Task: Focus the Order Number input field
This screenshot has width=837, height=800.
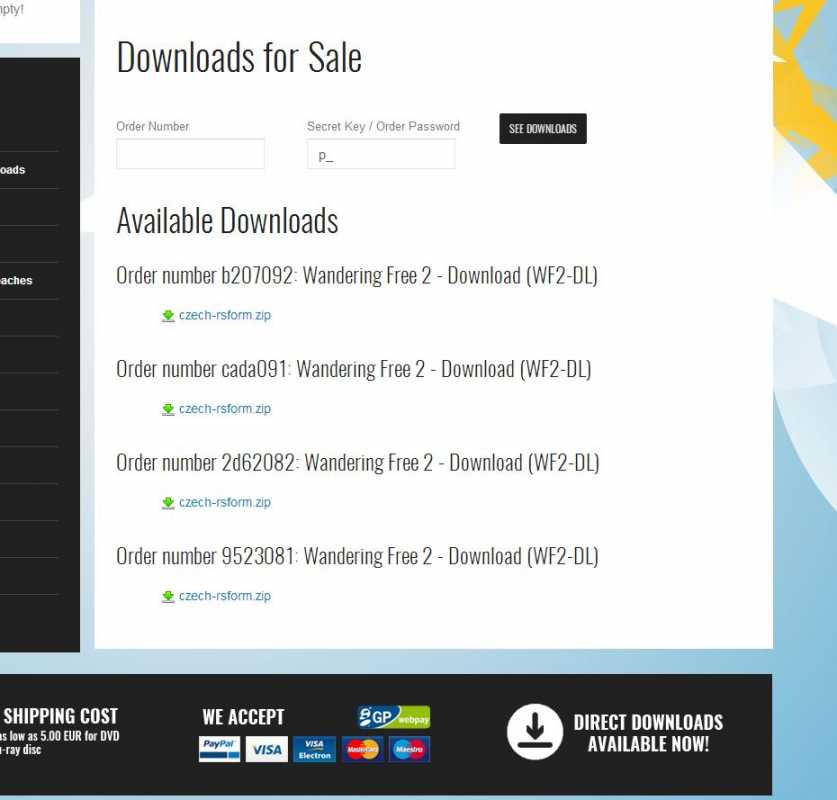Action: click(x=190, y=154)
